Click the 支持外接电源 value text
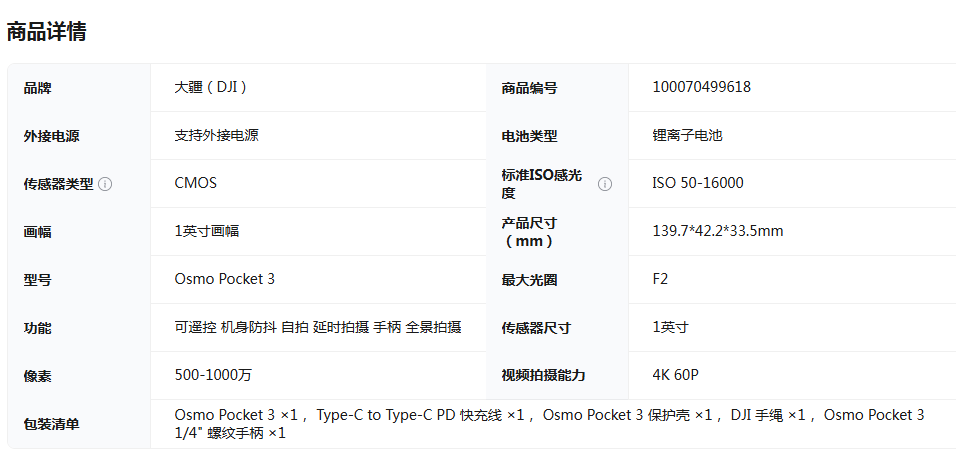Viewport: 956px width, 455px height. (216, 135)
